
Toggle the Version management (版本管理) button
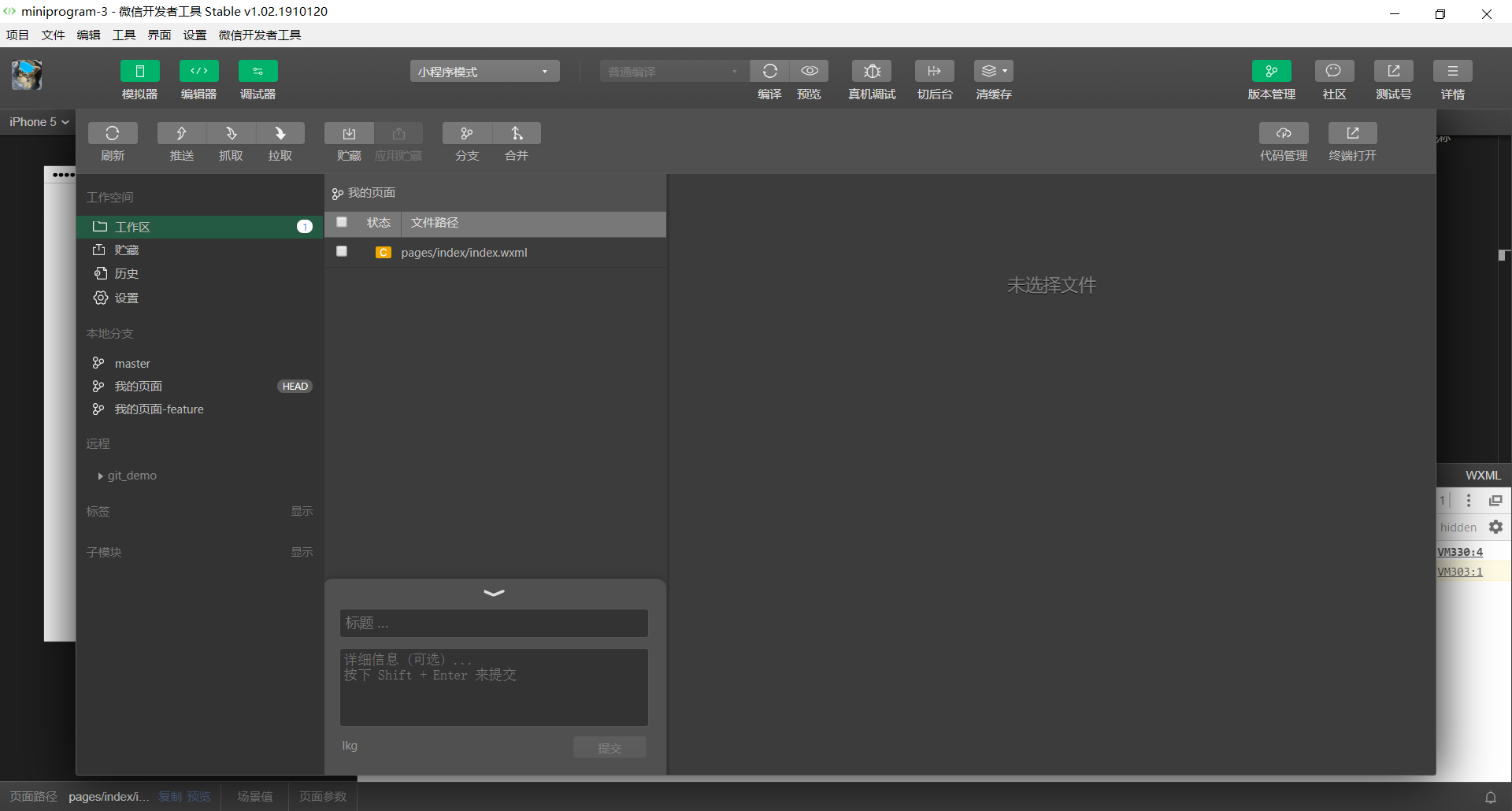point(1272,71)
